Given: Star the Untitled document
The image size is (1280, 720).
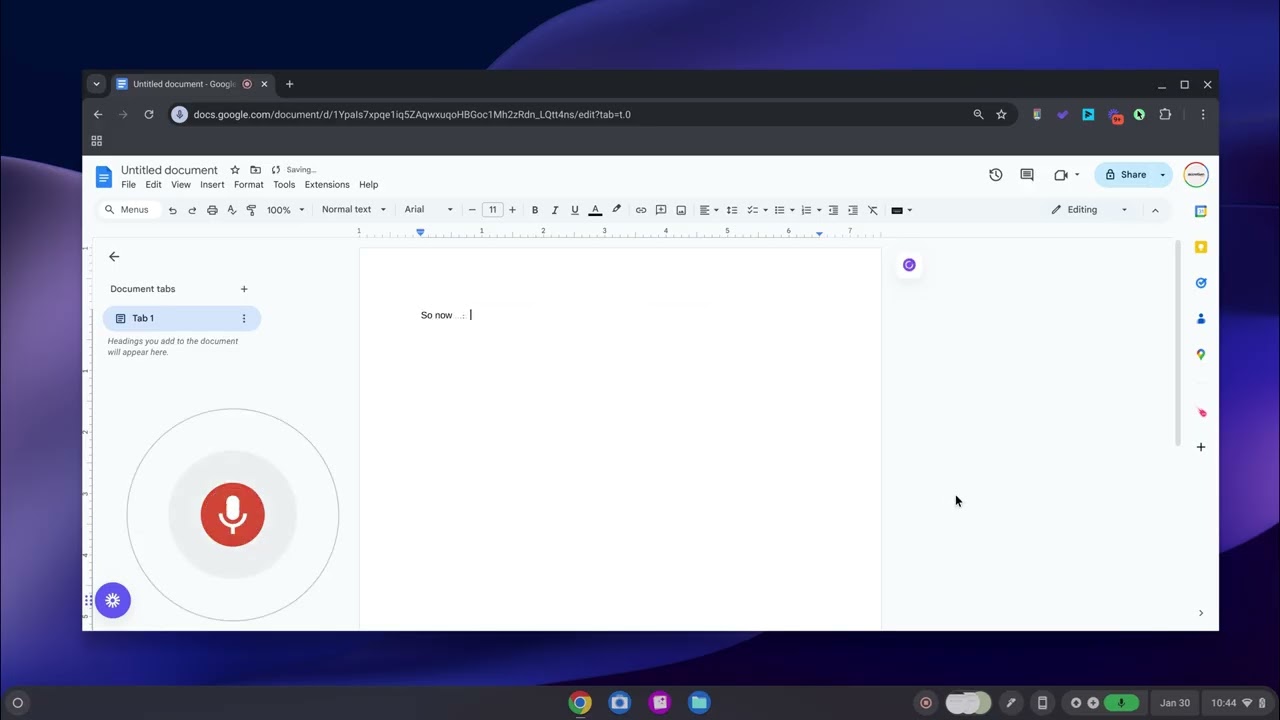Looking at the screenshot, I should click(235, 170).
